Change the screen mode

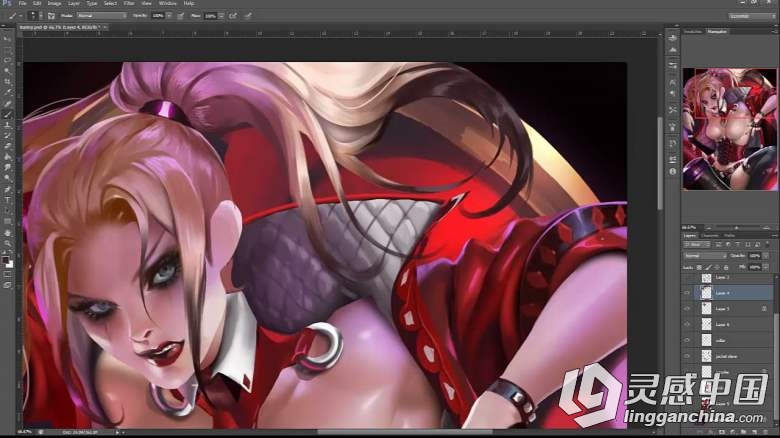point(7,285)
